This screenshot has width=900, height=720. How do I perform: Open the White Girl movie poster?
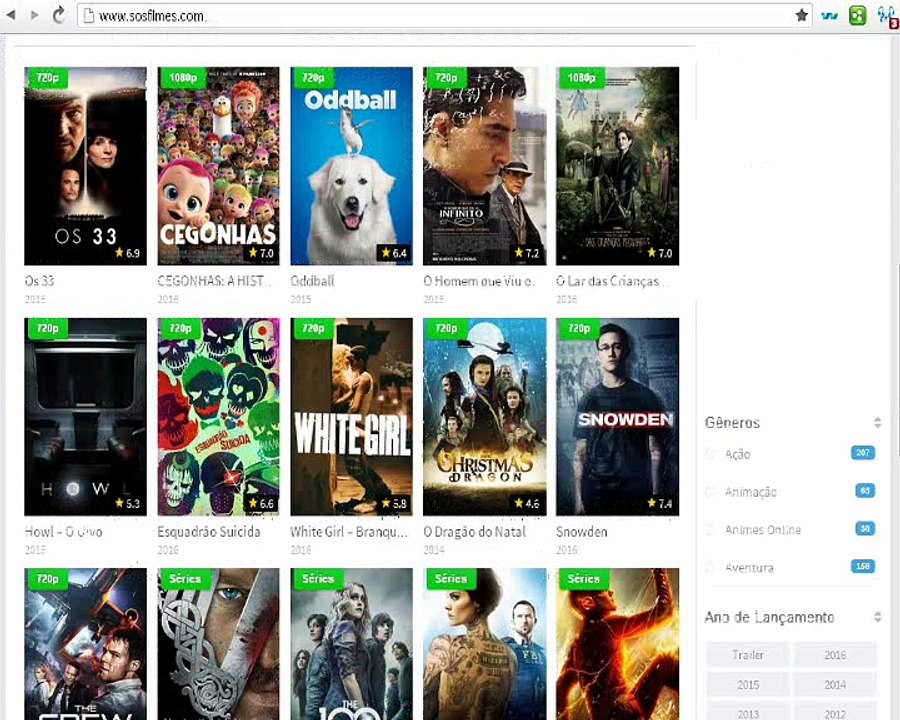351,417
